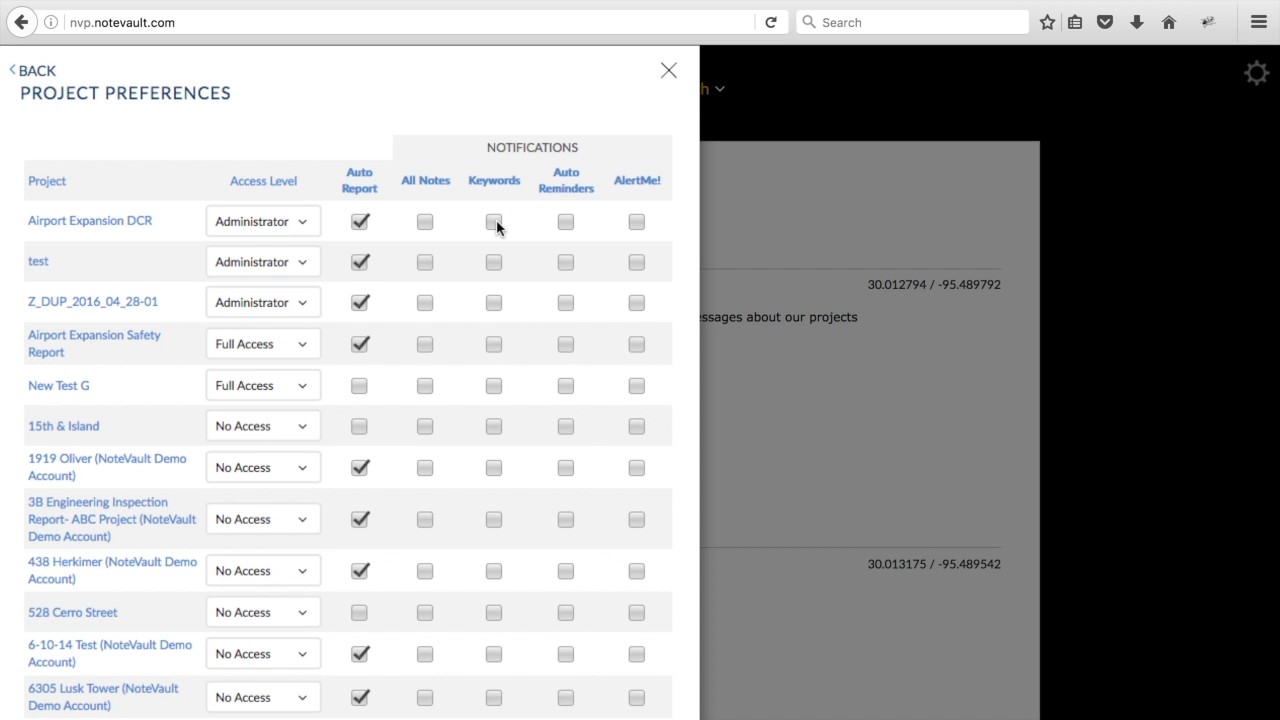
Task: Uncheck Auto Report for 6-10-14 Test
Action: point(360,654)
